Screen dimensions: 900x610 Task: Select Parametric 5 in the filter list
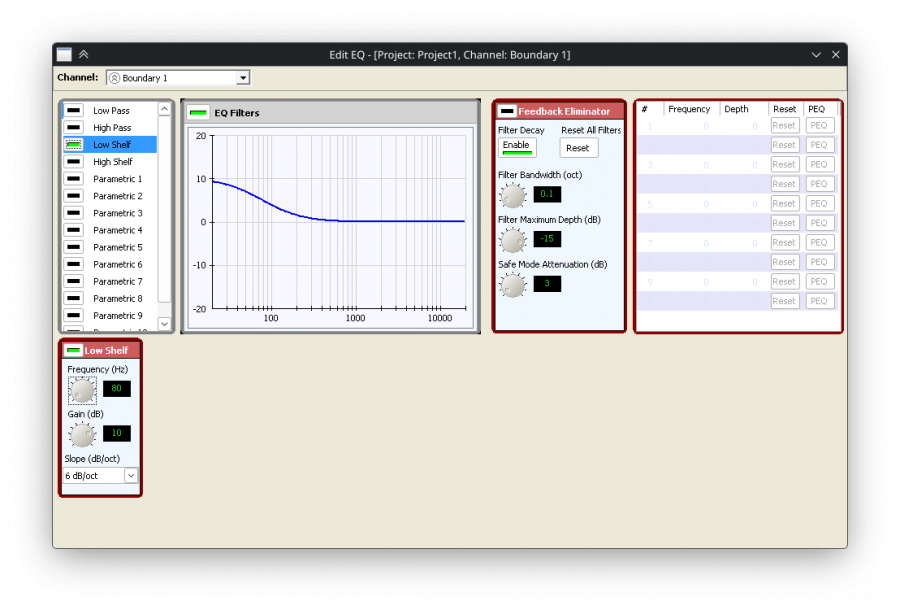[117, 248]
